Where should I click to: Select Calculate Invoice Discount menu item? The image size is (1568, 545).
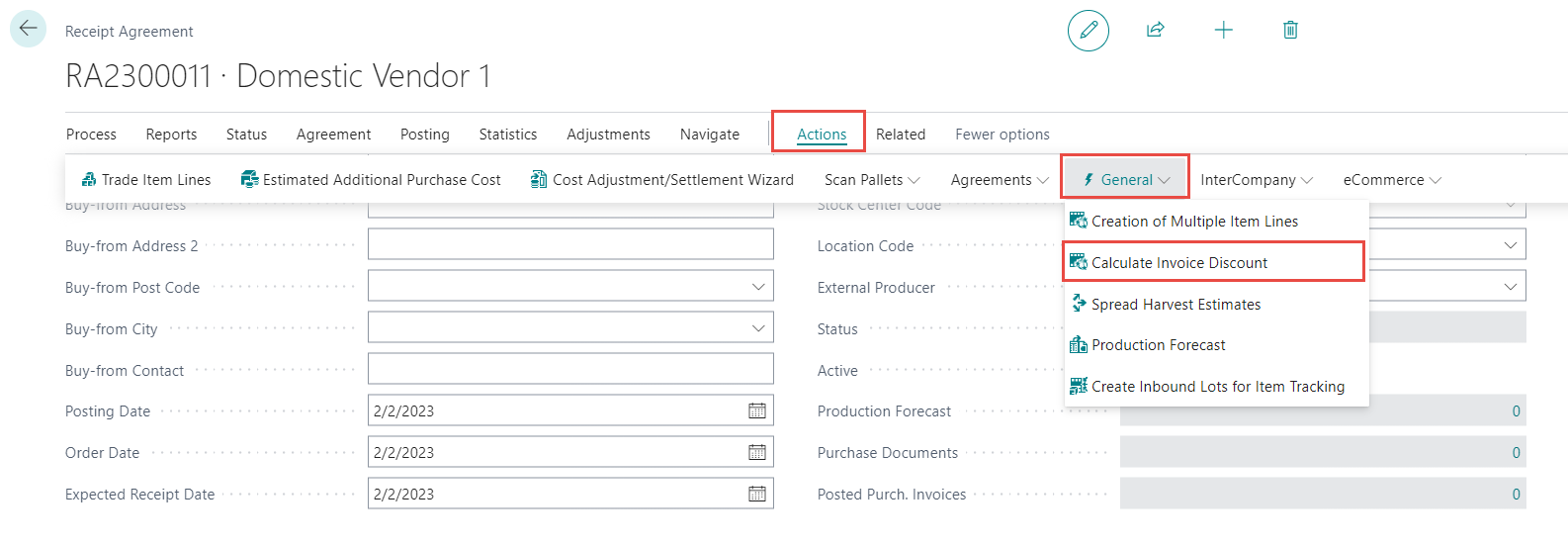[1178, 263]
